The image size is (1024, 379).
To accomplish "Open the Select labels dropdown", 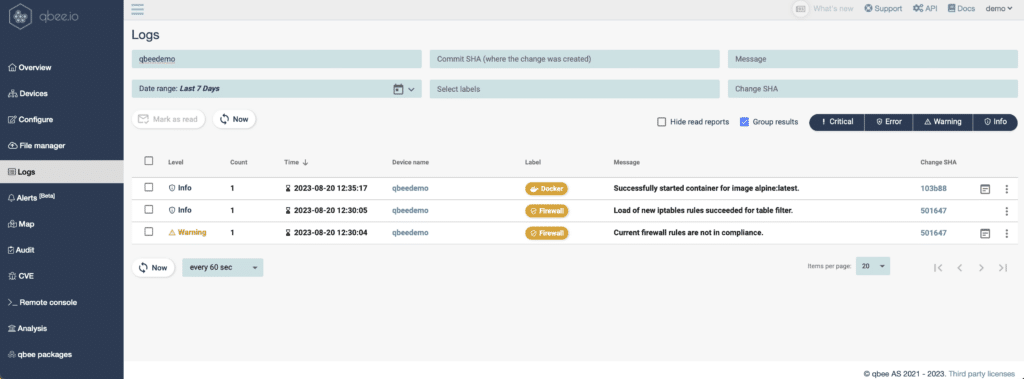I will coord(574,89).
